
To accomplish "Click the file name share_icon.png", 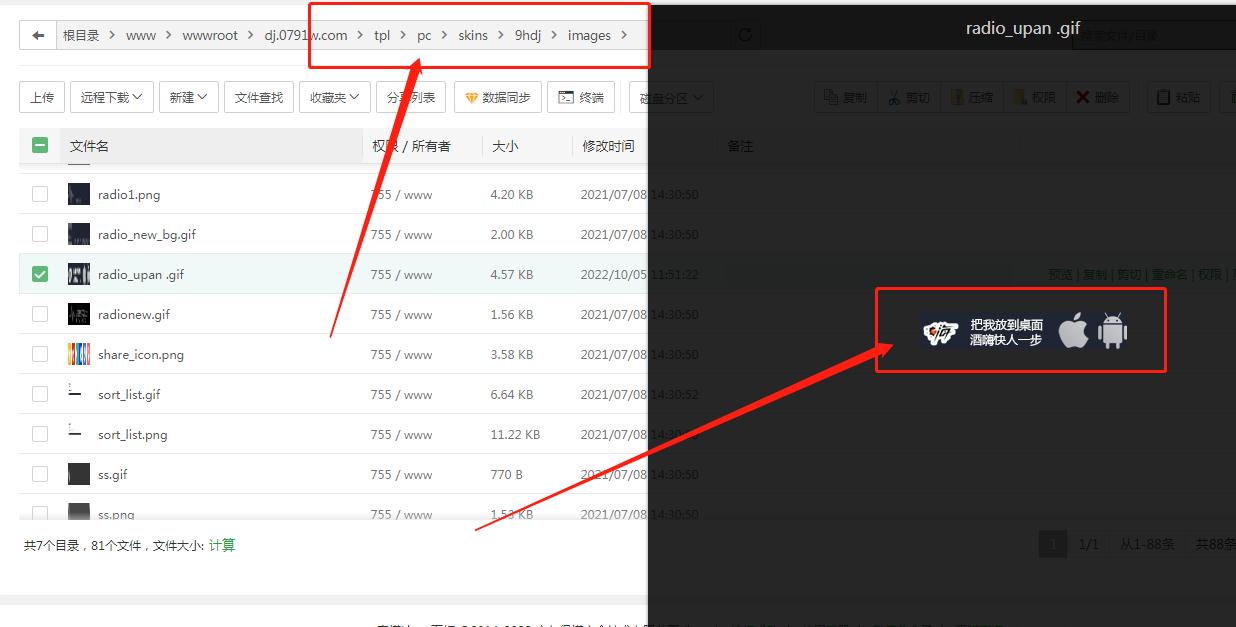I will pyautogui.click(x=141, y=354).
